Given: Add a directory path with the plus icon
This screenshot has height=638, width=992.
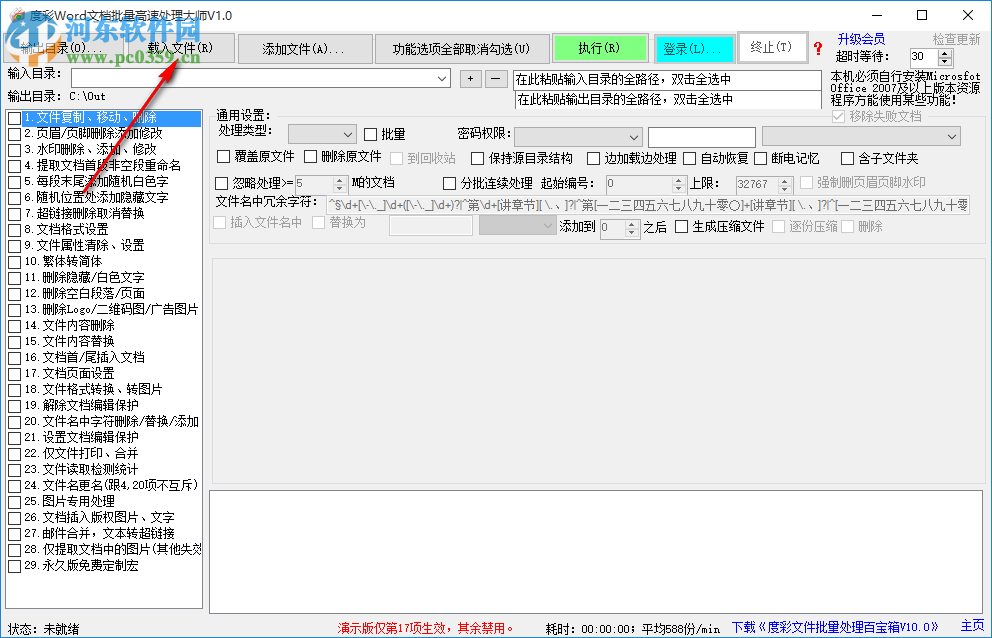Looking at the screenshot, I should click(x=470, y=76).
